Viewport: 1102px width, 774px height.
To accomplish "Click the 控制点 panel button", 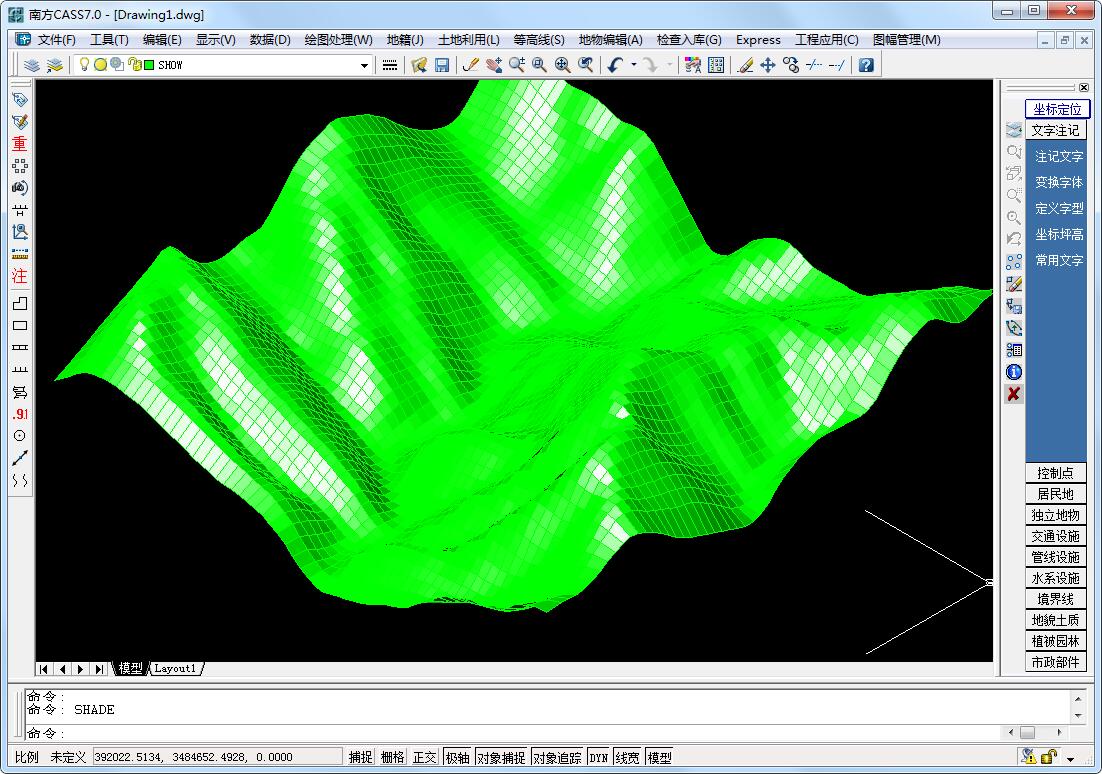I will click(x=1055, y=473).
